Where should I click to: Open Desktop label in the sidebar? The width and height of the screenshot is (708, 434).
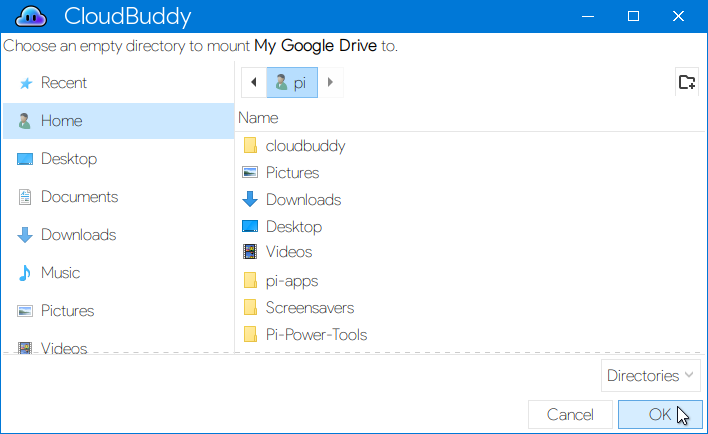69,159
